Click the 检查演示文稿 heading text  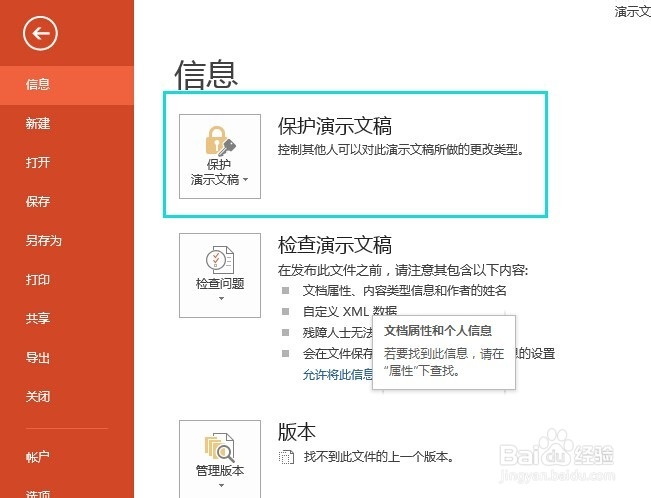(335, 245)
